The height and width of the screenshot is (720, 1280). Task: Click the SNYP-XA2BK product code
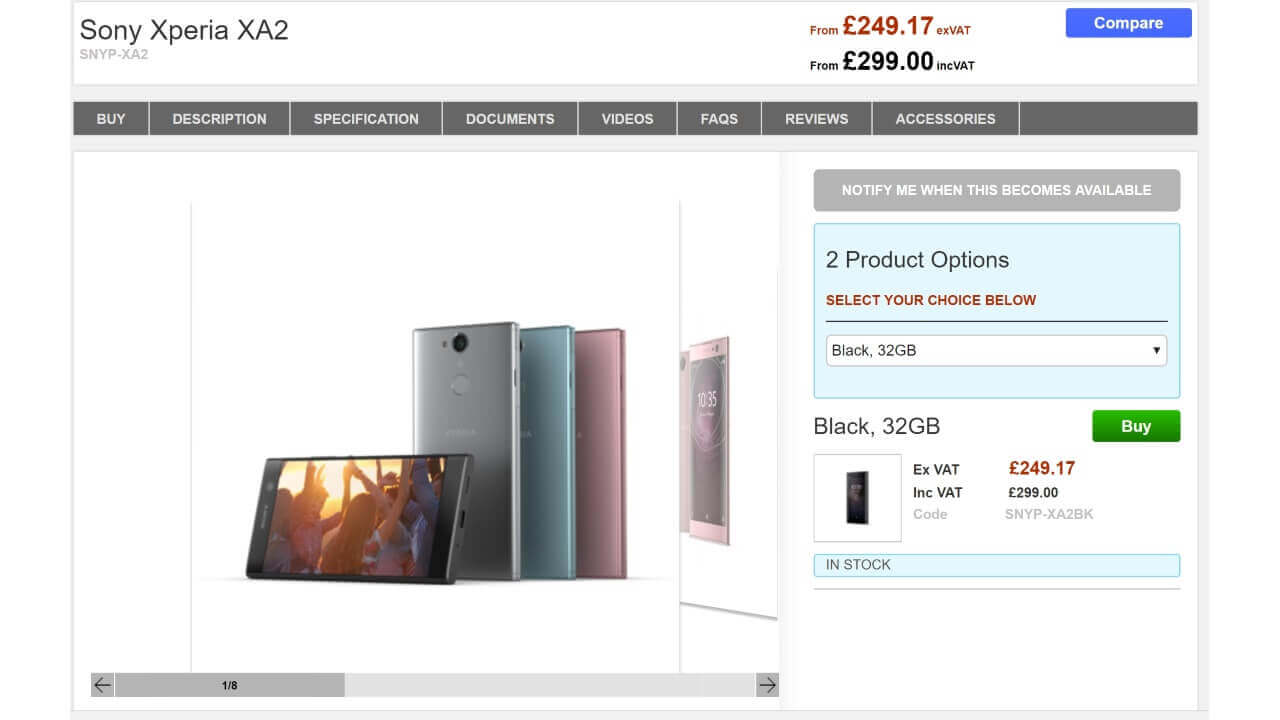coord(1049,514)
